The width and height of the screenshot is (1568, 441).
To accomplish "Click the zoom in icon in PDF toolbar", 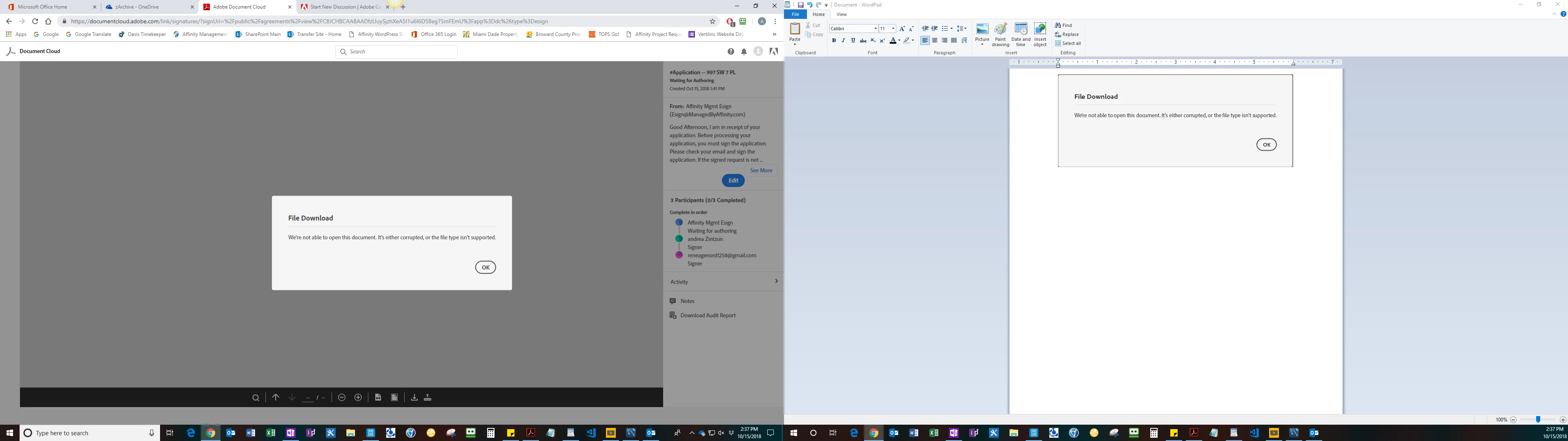I will click(x=358, y=397).
